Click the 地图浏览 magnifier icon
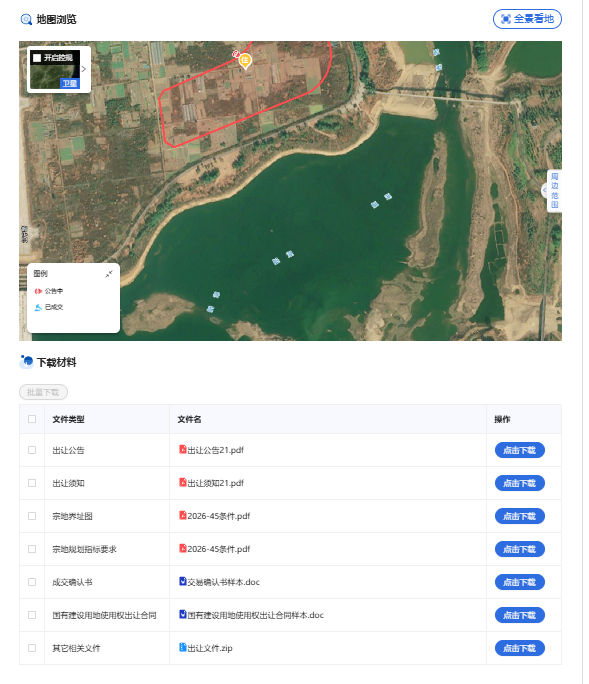 [x=26, y=20]
